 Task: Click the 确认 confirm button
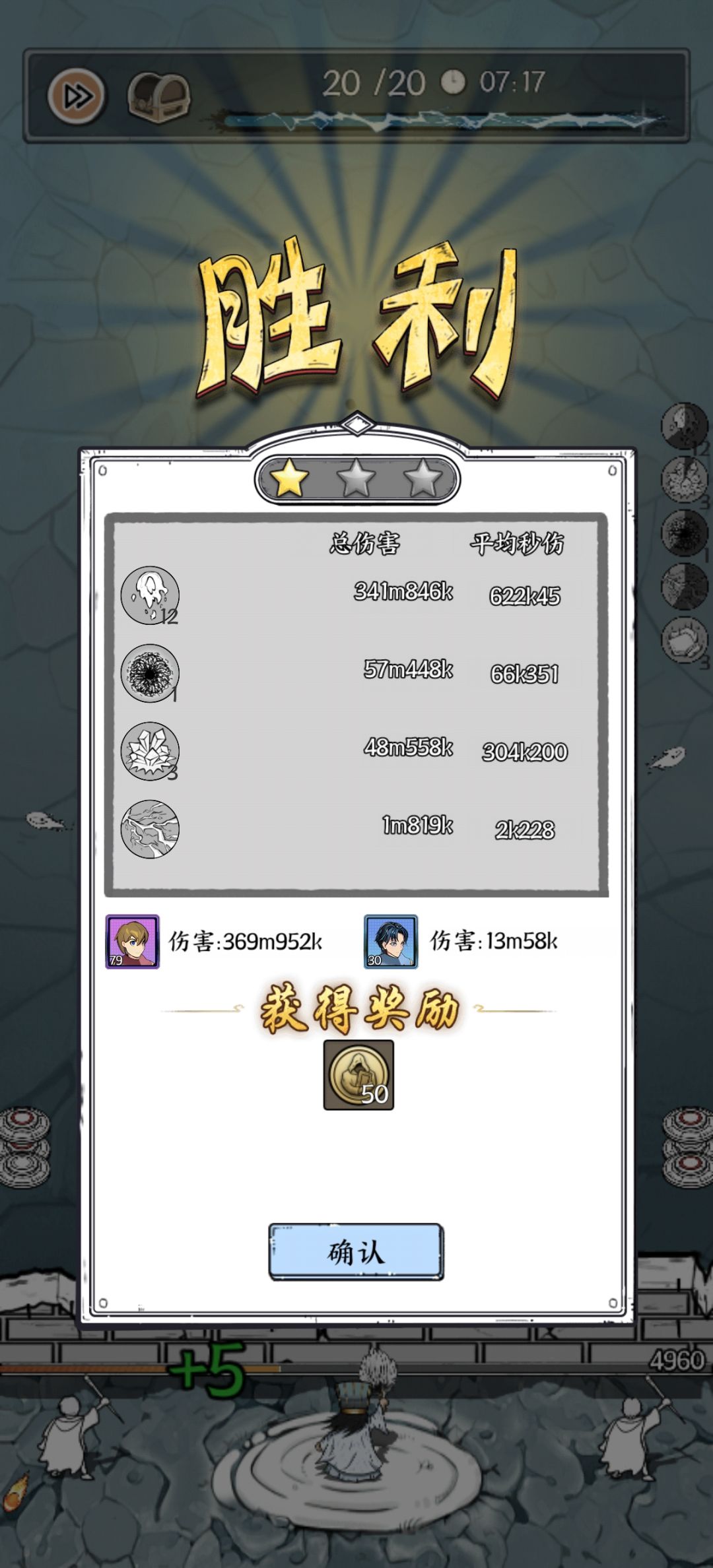tap(356, 1252)
